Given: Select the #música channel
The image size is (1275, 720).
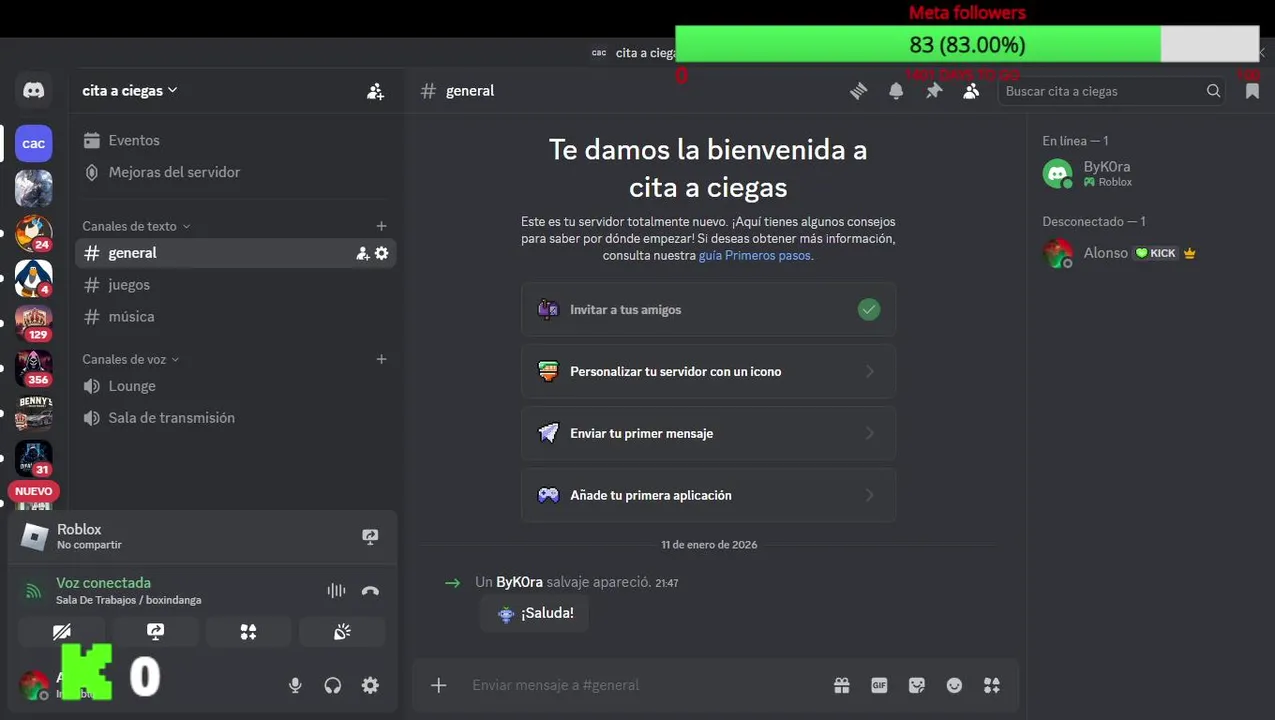Looking at the screenshot, I should click(x=235, y=317).
